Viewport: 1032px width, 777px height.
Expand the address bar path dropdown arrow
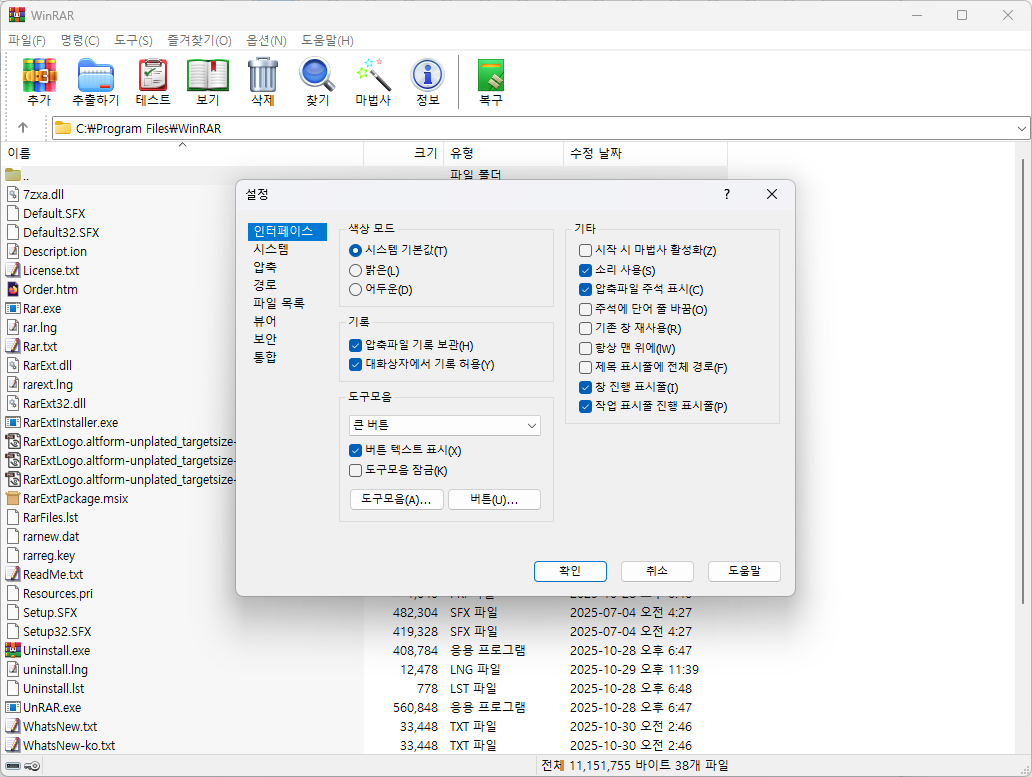pos(1021,128)
